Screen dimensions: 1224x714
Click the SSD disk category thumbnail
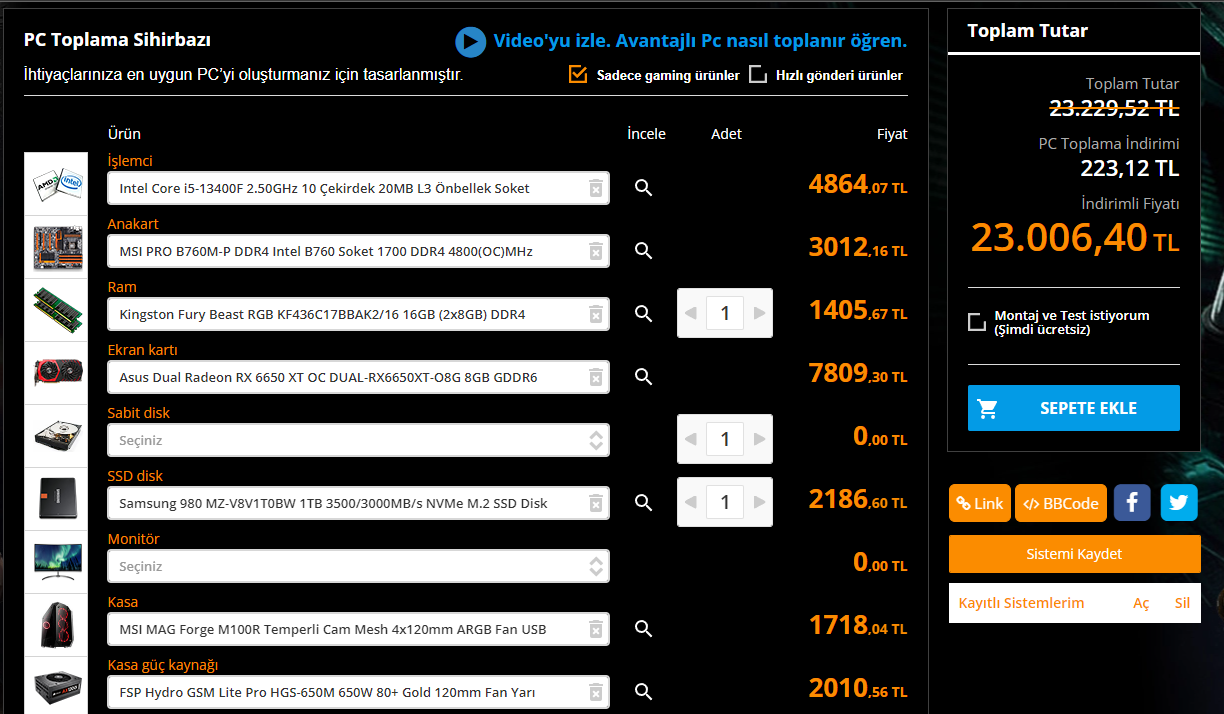[57, 499]
